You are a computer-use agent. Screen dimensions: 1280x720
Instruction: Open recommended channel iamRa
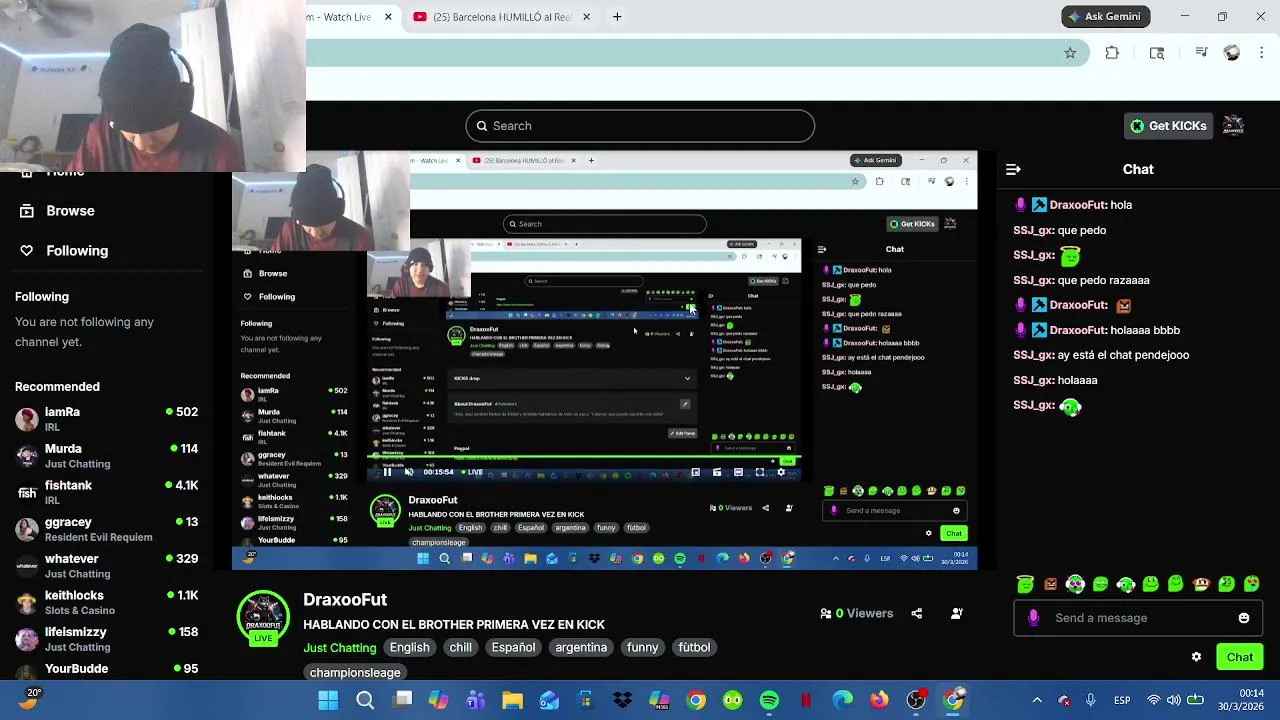pos(106,419)
